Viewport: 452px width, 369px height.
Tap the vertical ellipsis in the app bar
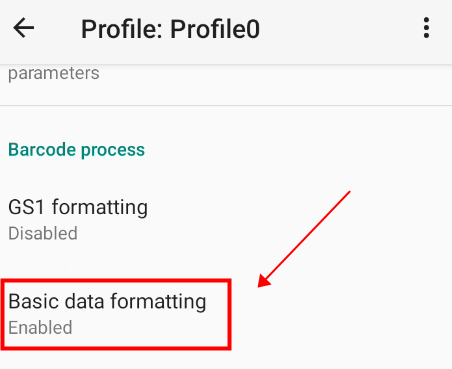point(426,28)
